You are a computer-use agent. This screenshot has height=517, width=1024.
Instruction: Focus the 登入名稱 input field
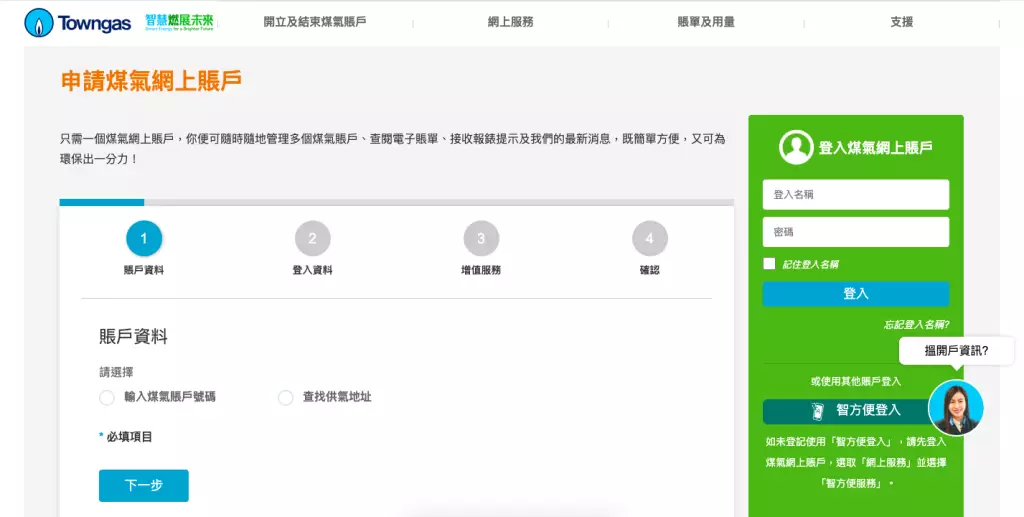pyautogui.click(x=855, y=195)
